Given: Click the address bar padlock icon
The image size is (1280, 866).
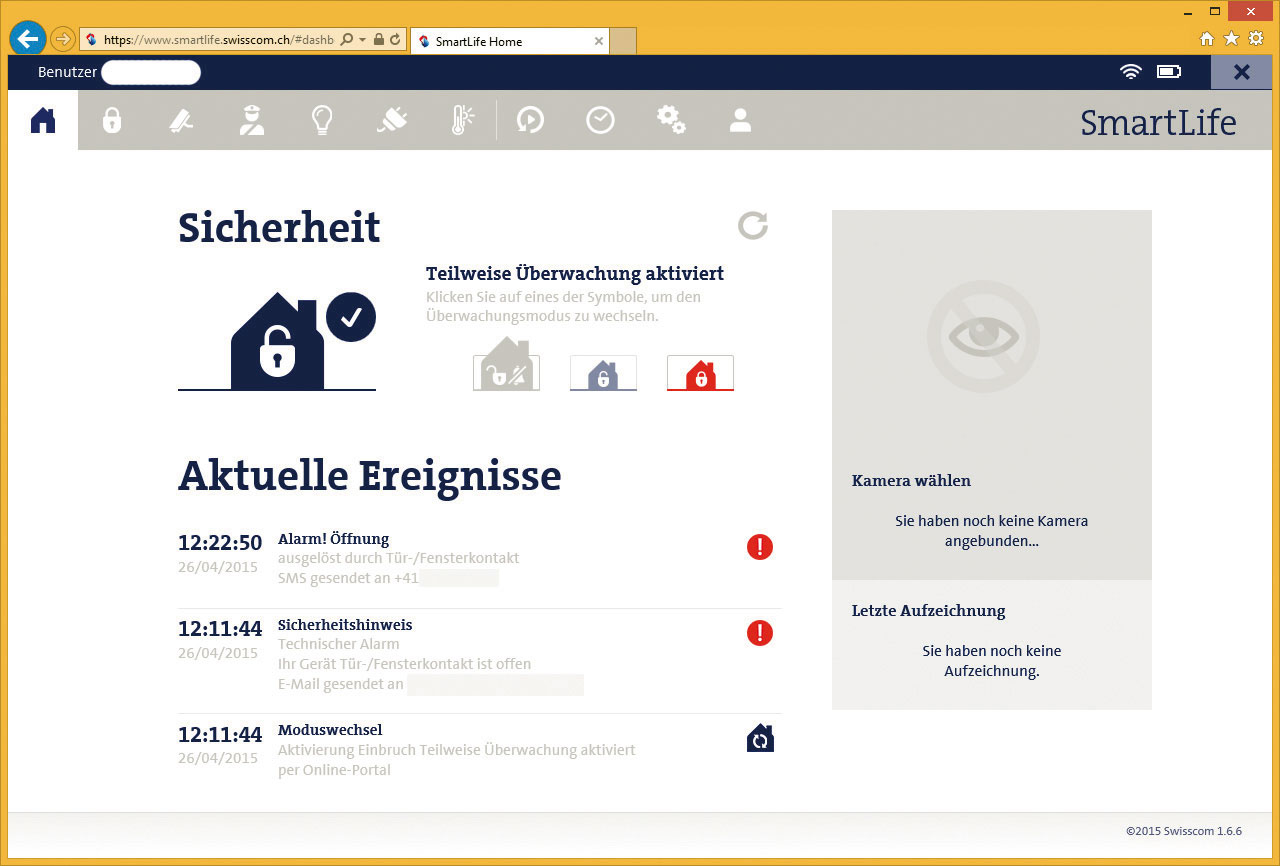Looking at the screenshot, I should pyautogui.click(x=379, y=40).
